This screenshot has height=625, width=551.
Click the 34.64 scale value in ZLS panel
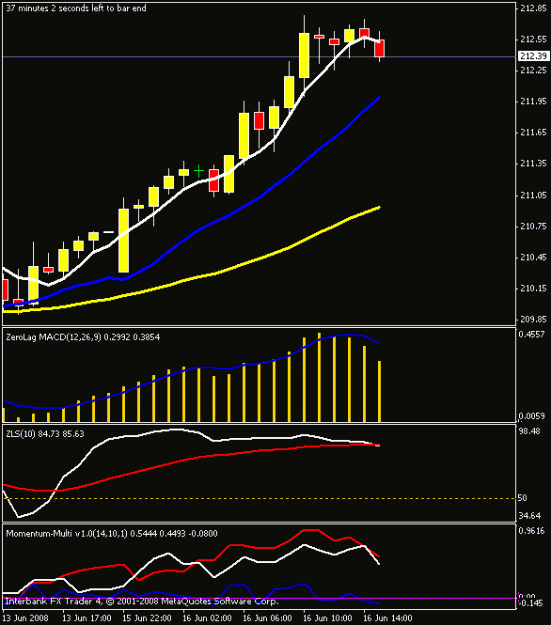(x=529, y=516)
